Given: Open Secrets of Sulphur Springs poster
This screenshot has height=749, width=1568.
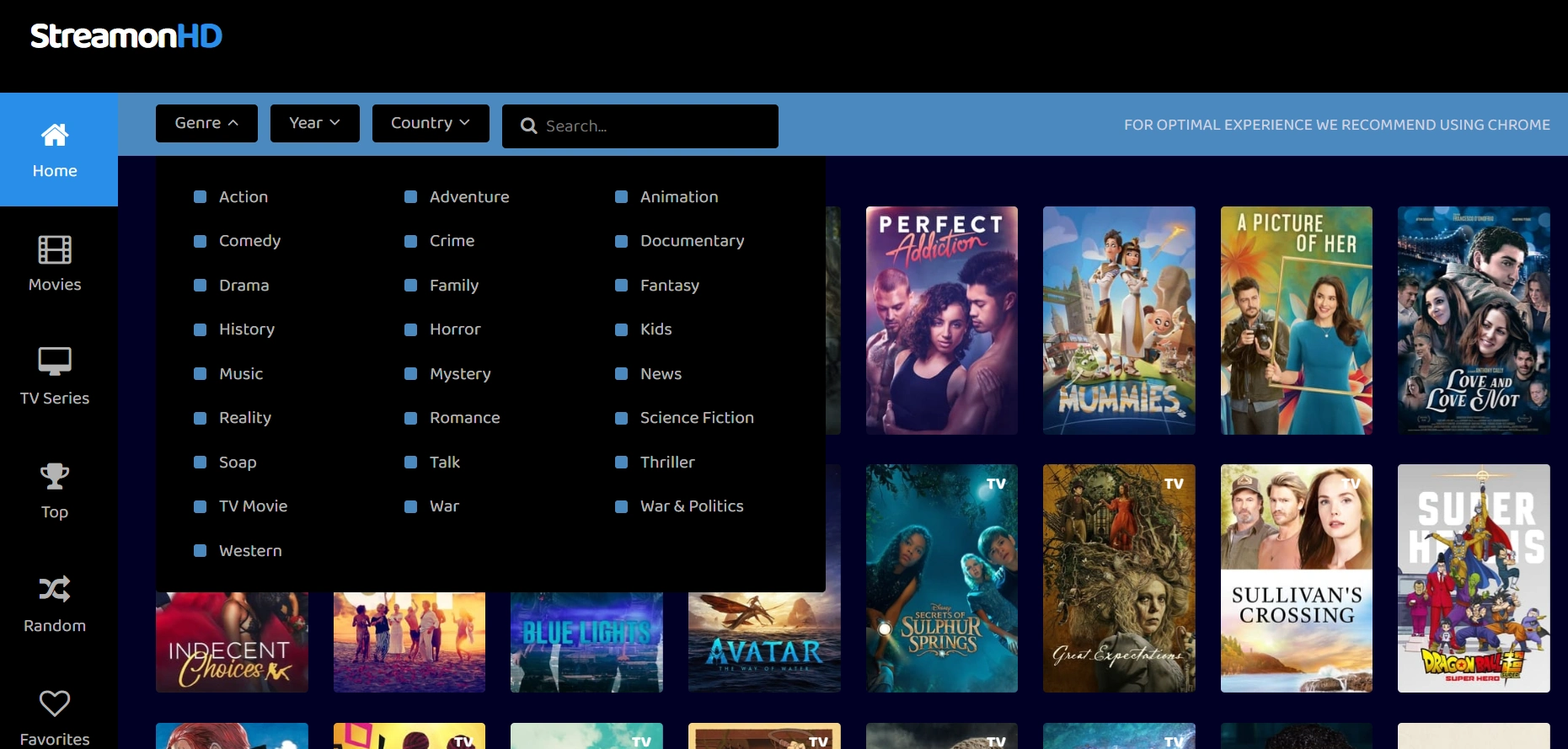Looking at the screenshot, I should [x=942, y=578].
